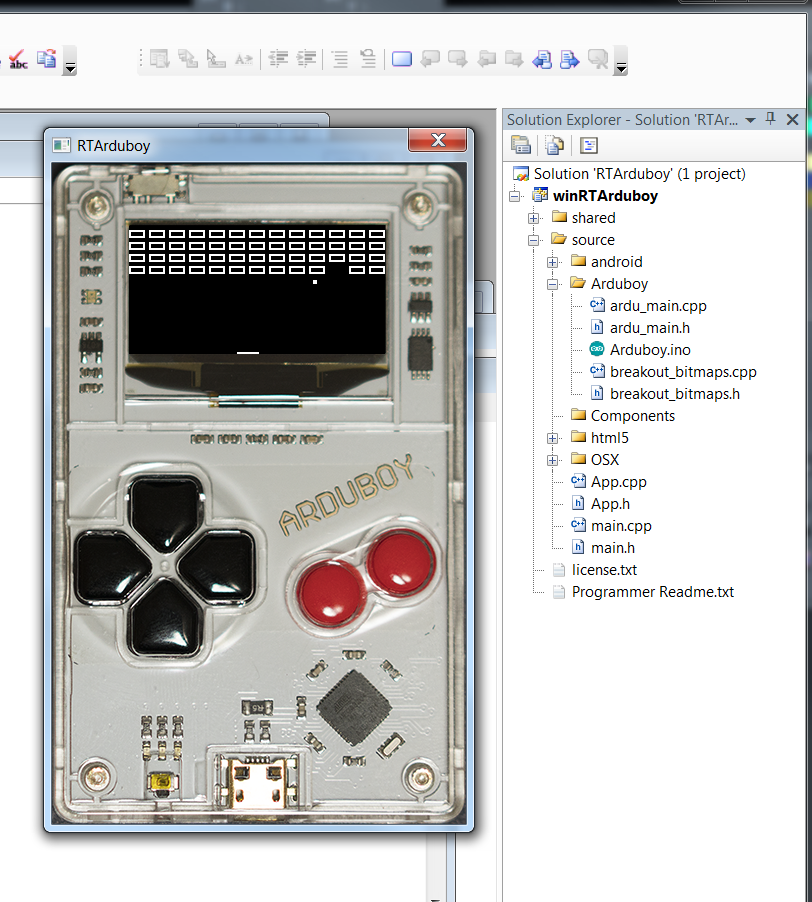The image size is (812, 902).
Task: Click the Increase Indent toolbar icon
Action: (307, 60)
